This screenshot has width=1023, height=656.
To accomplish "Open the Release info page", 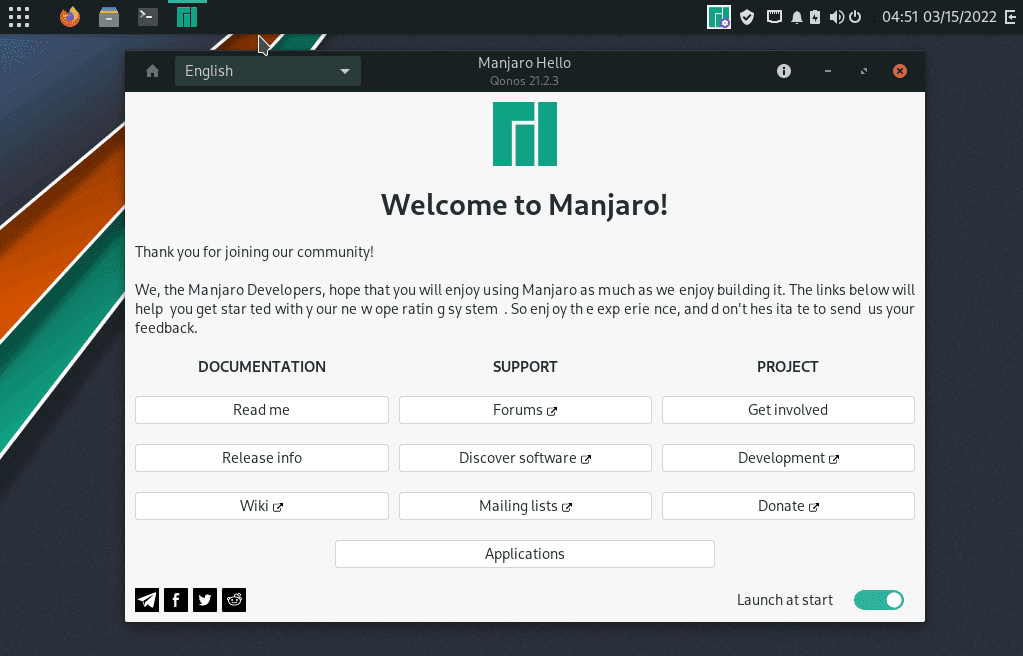I will coord(262,458).
